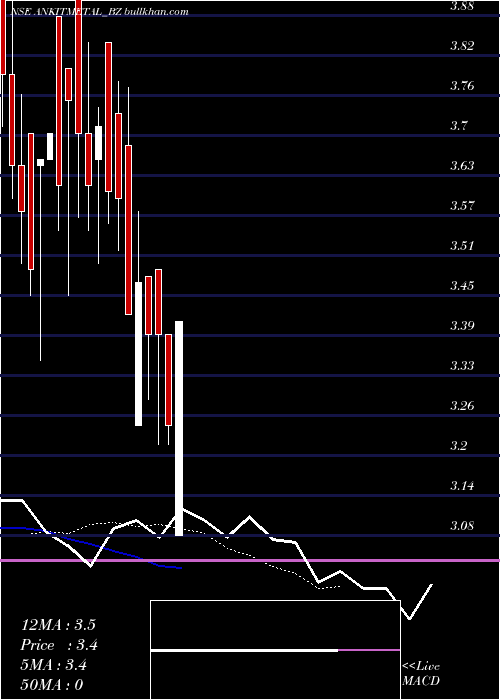The height and width of the screenshot is (700, 500).
Task: Click the 3.26 price axis label
Action: 464,406
